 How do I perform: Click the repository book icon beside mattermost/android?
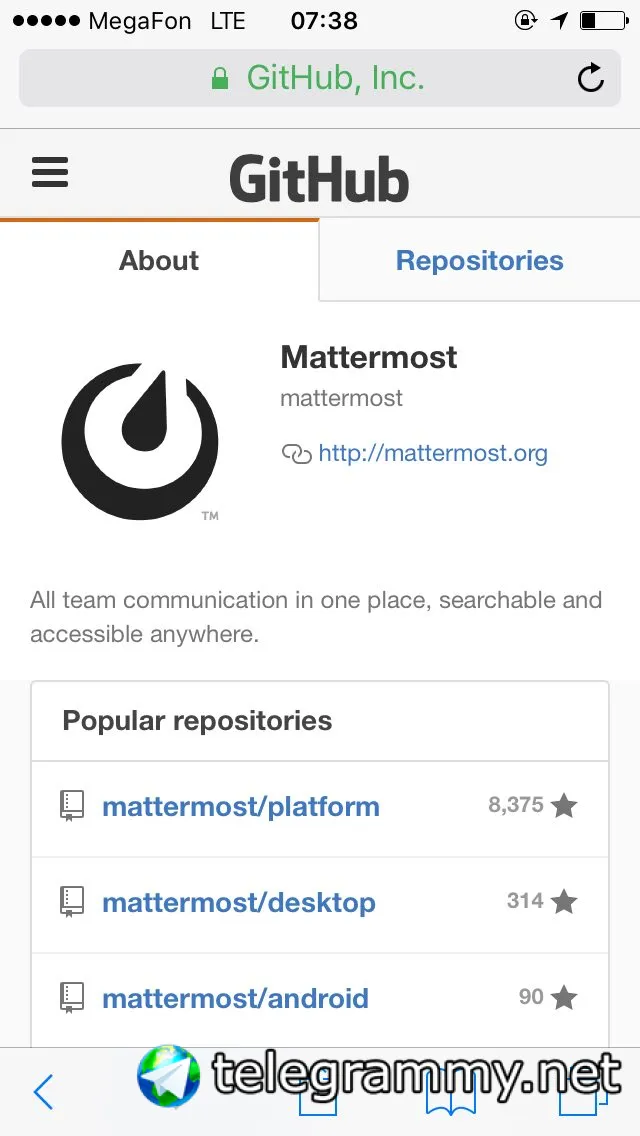coord(72,997)
